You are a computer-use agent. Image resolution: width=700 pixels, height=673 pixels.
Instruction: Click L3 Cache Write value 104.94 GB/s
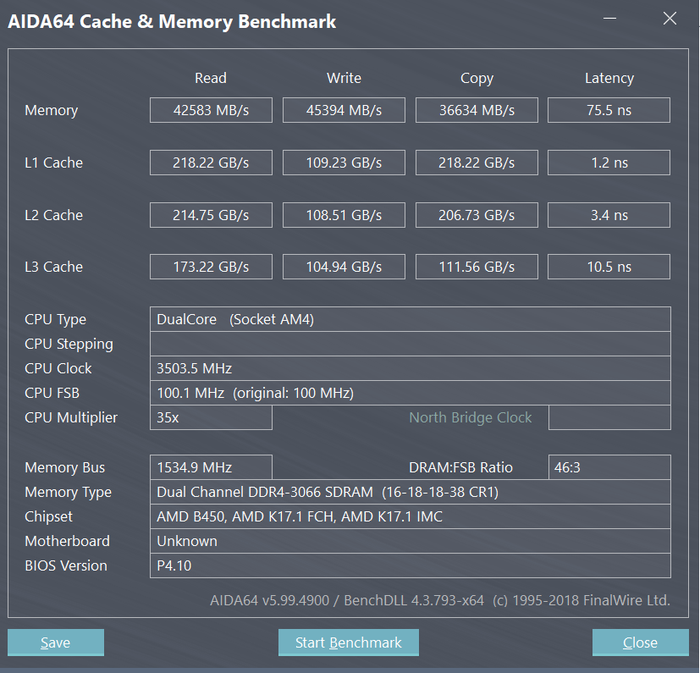coord(344,267)
